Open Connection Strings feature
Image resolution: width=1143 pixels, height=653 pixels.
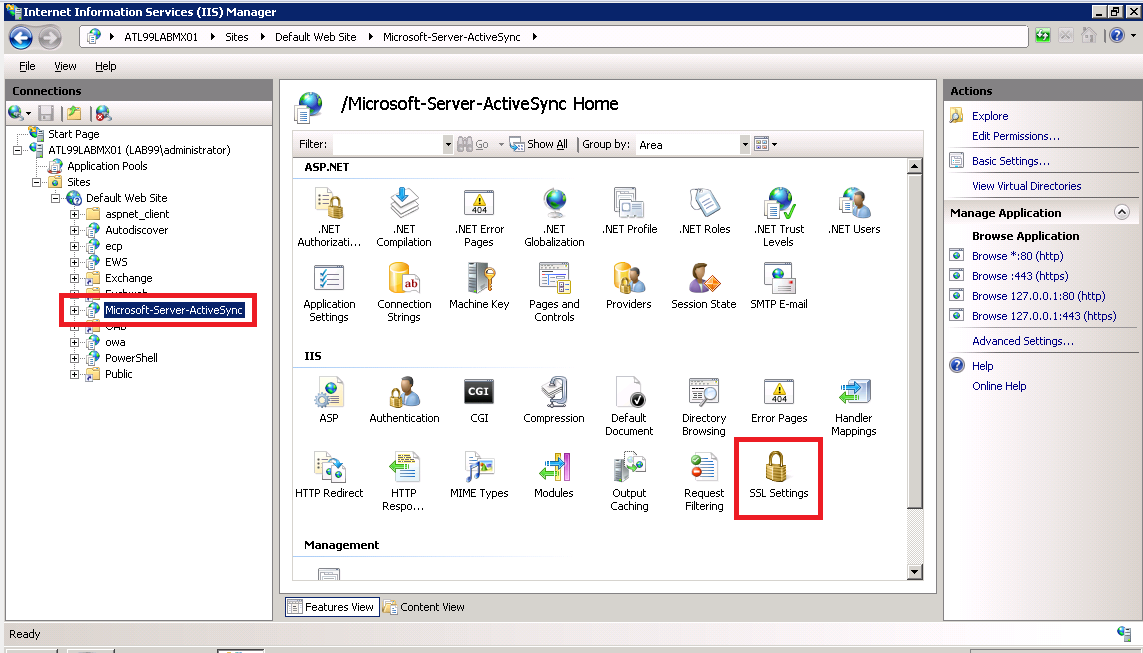tap(404, 292)
